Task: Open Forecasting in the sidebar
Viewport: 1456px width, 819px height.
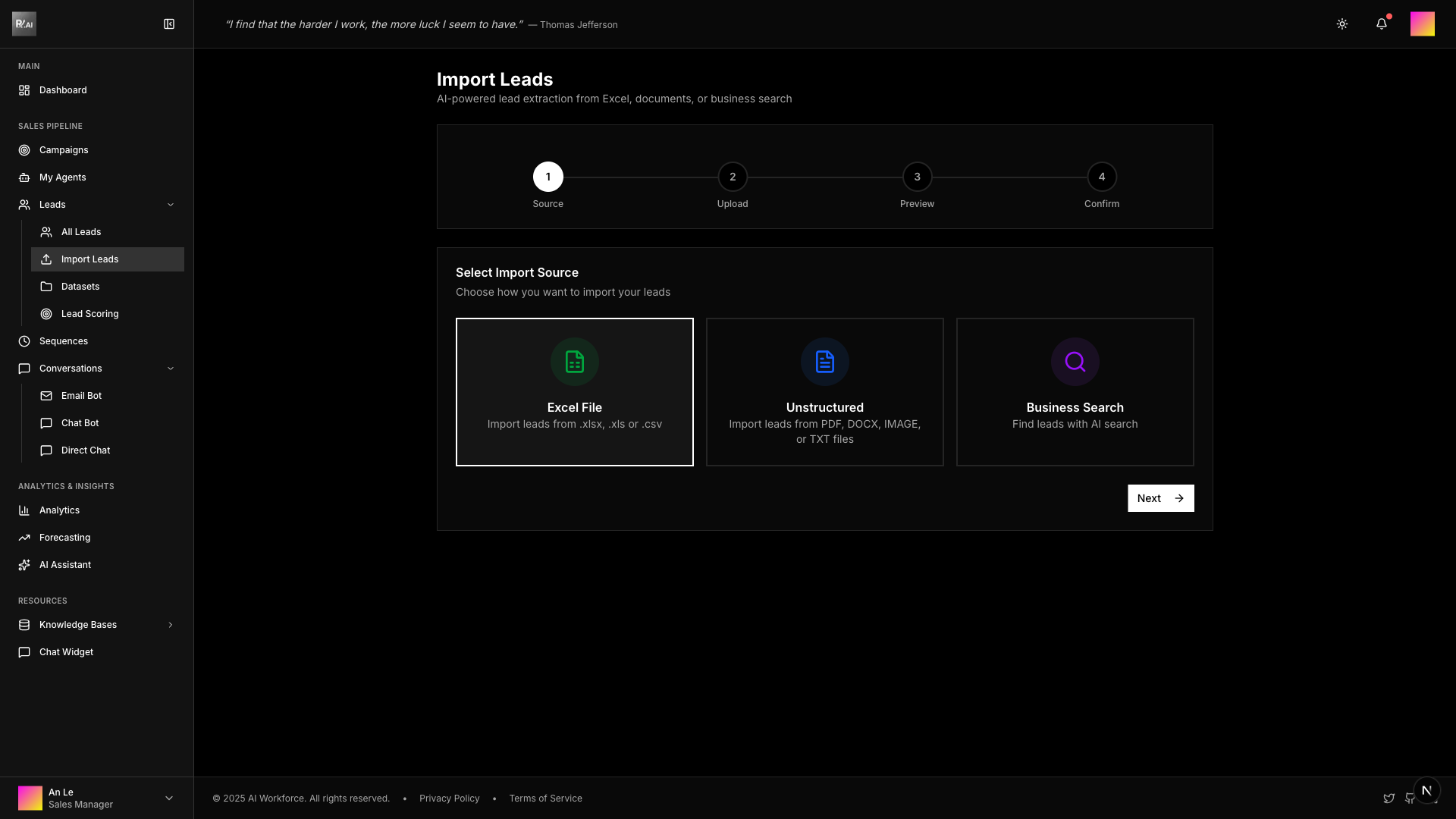Action: pyautogui.click(x=64, y=538)
